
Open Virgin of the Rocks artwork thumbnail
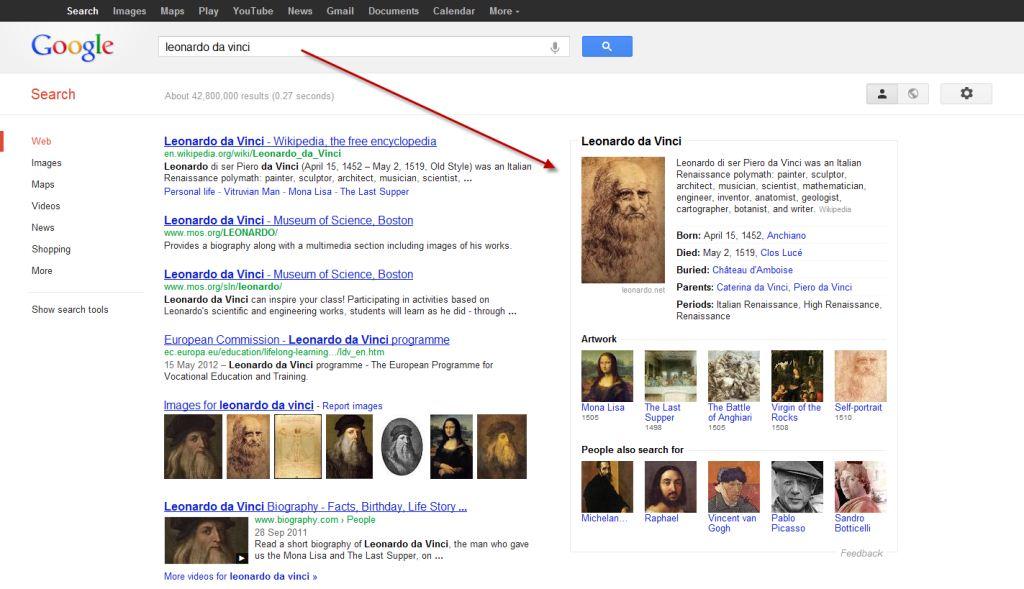coord(797,375)
